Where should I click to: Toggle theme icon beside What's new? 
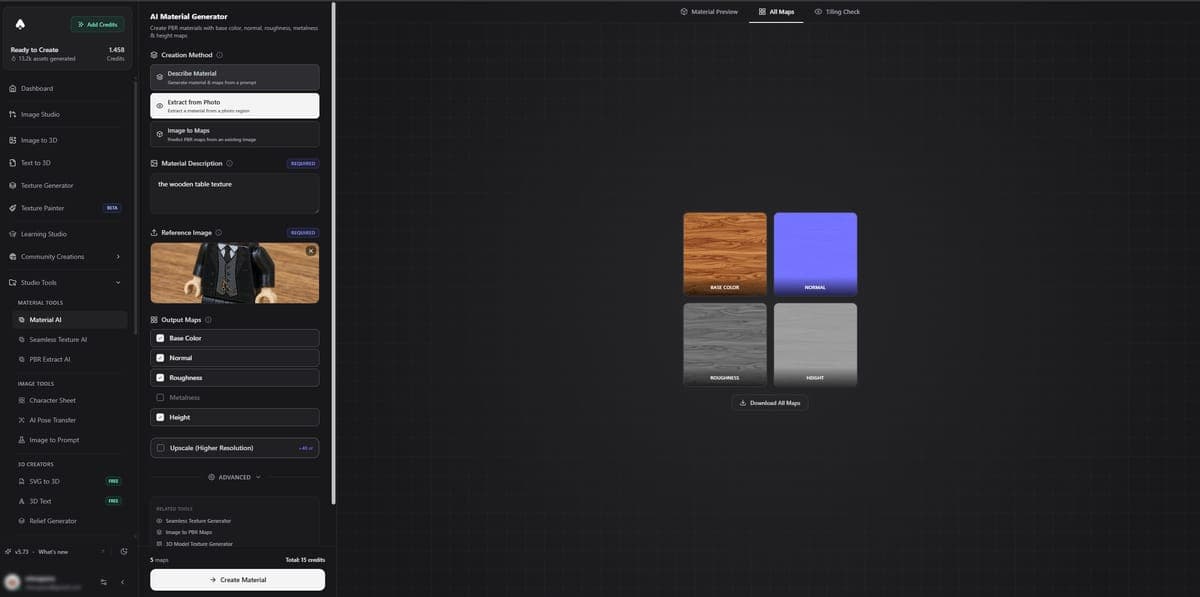[x=124, y=552]
